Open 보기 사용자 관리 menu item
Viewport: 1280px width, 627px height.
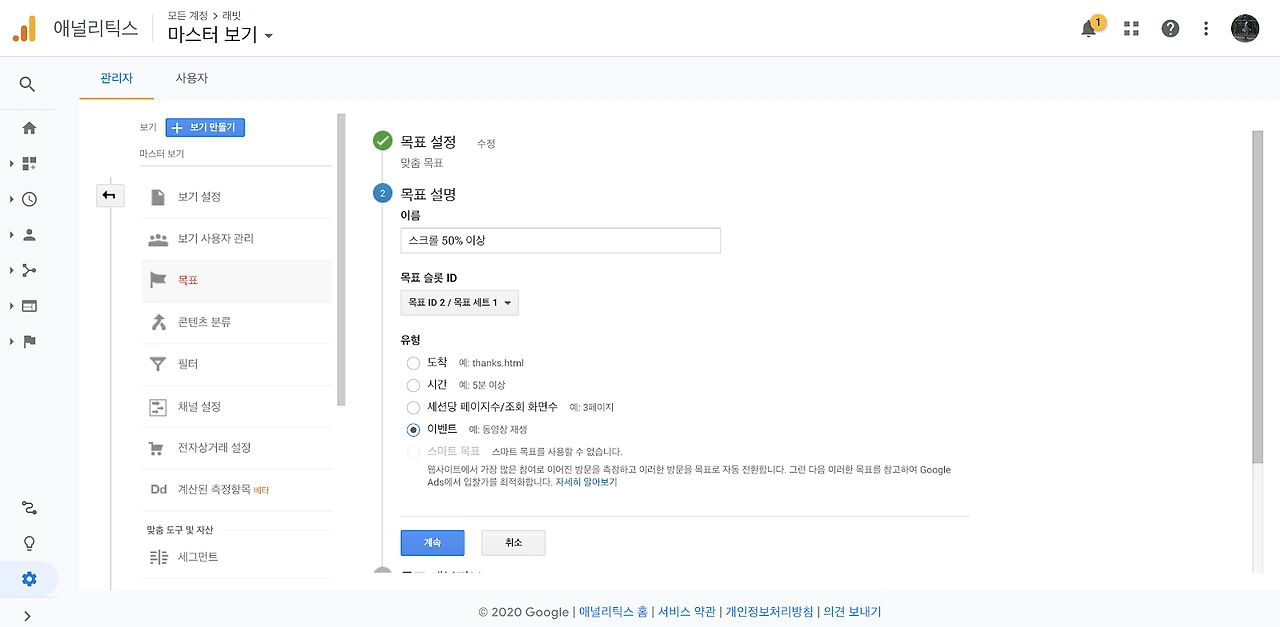point(236,239)
